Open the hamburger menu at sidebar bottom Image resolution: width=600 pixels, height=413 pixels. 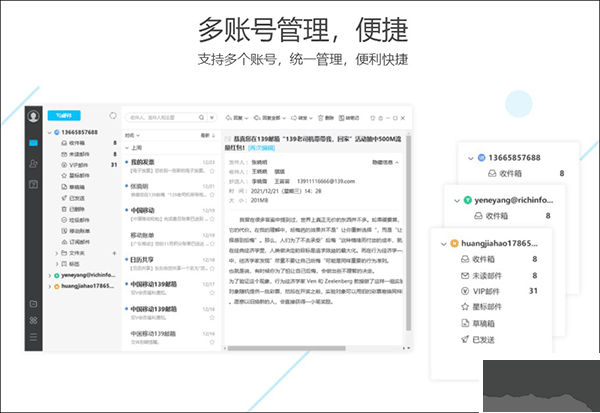click(x=33, y=337)
